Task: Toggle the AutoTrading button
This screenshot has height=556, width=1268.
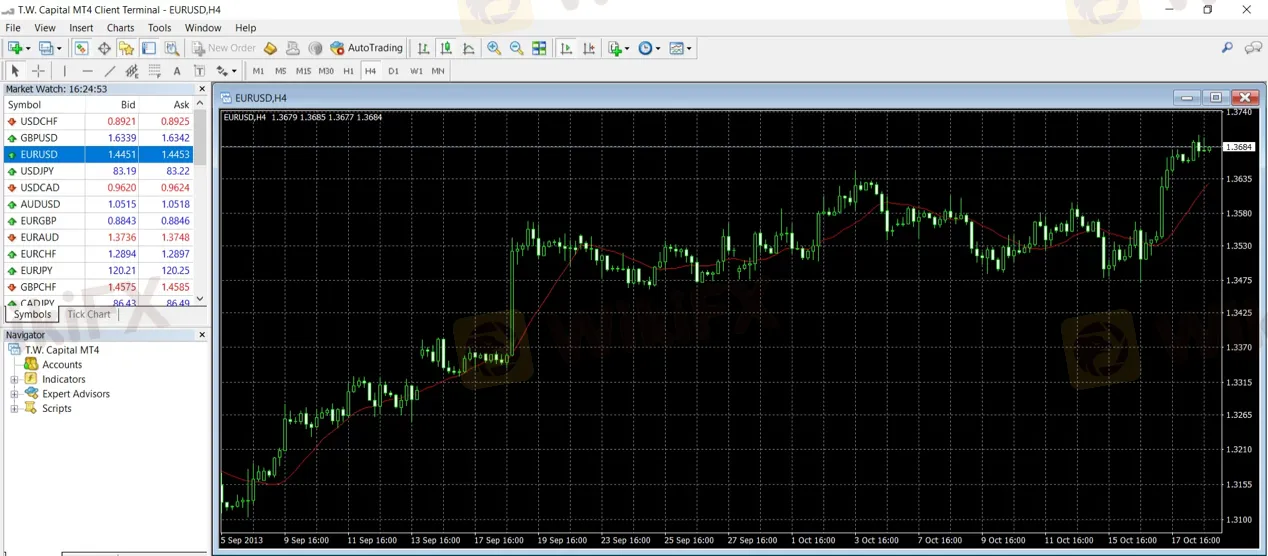Action: pos(366,48)
